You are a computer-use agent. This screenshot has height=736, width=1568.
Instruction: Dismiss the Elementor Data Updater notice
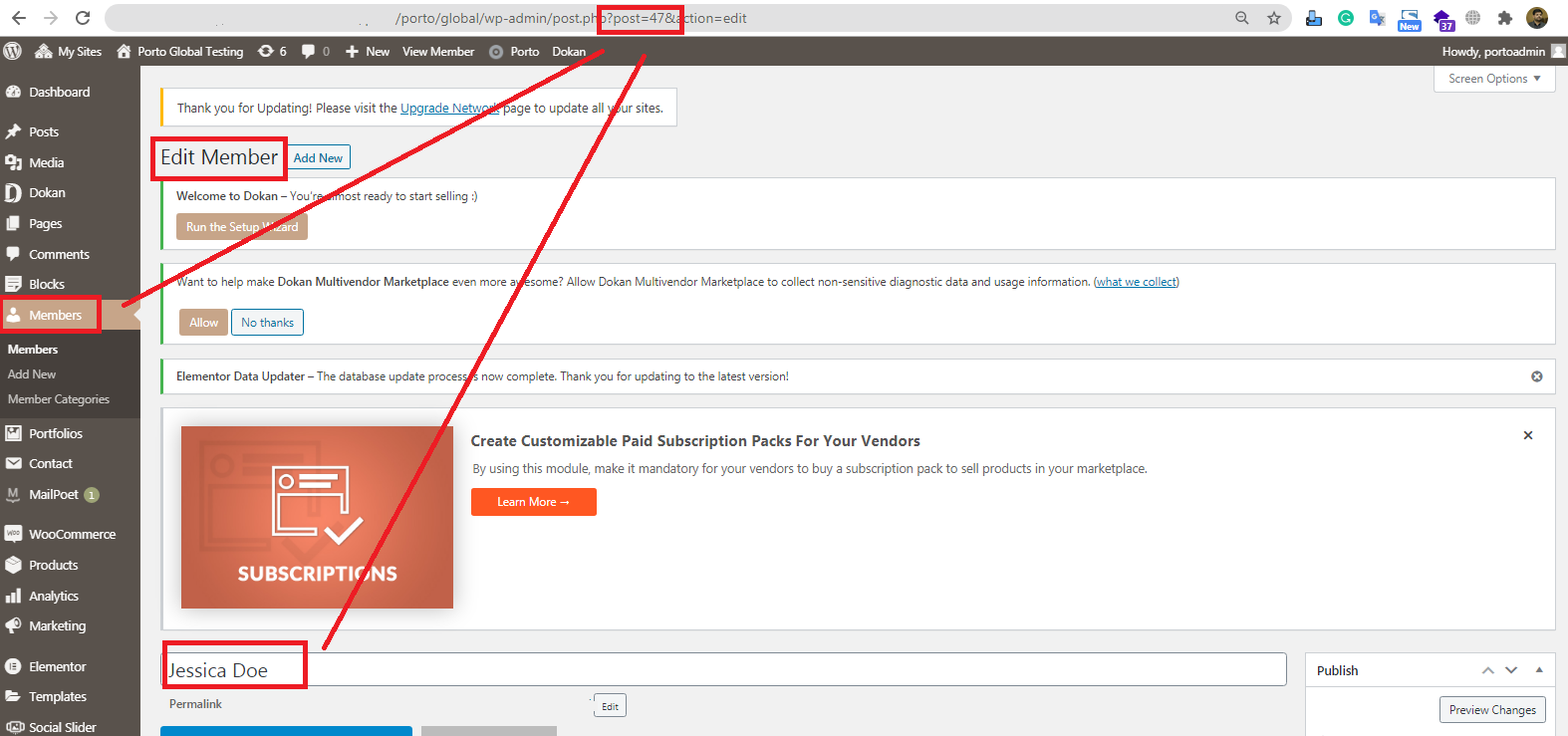click(x=1537, y=376)
